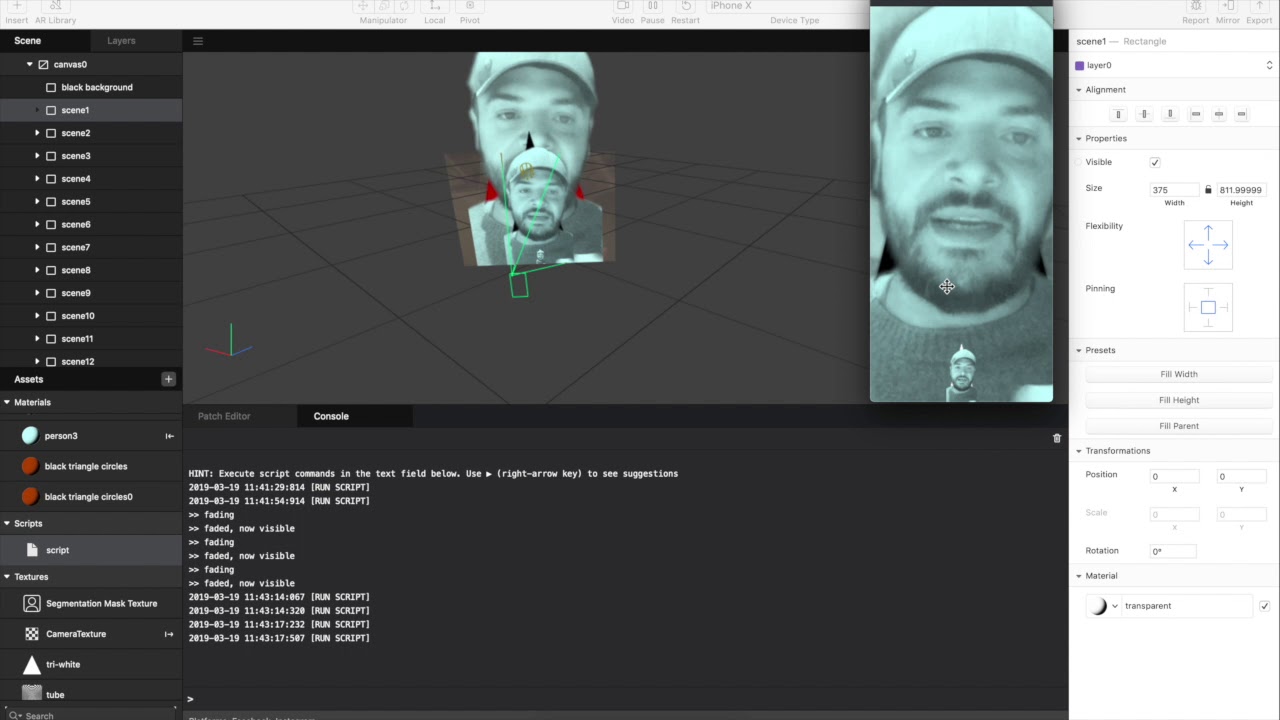Click the Insert toolbar icon

pyautogui.click(x=16, y=6)
